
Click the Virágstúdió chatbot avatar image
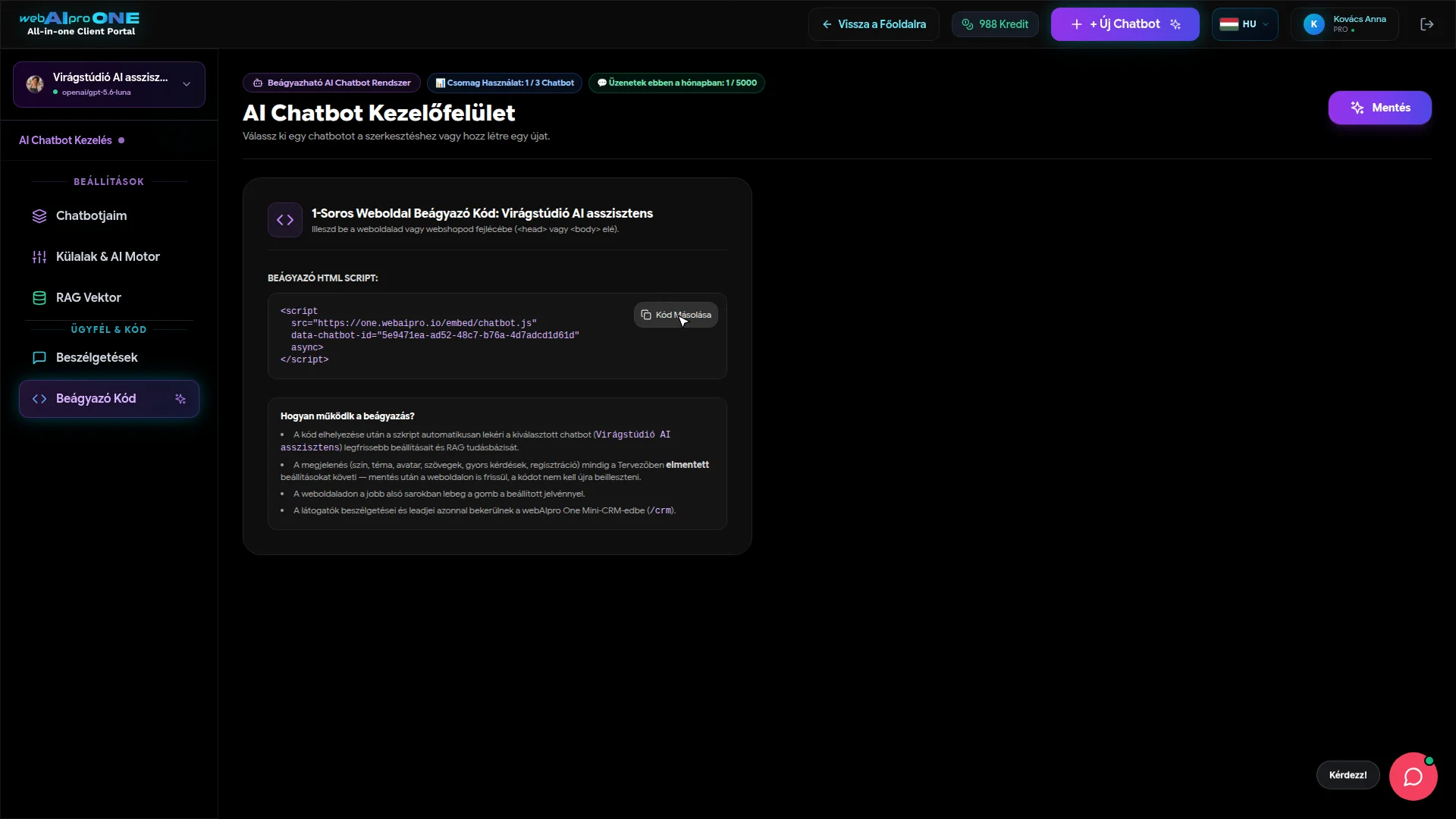[x=35, y=84]
